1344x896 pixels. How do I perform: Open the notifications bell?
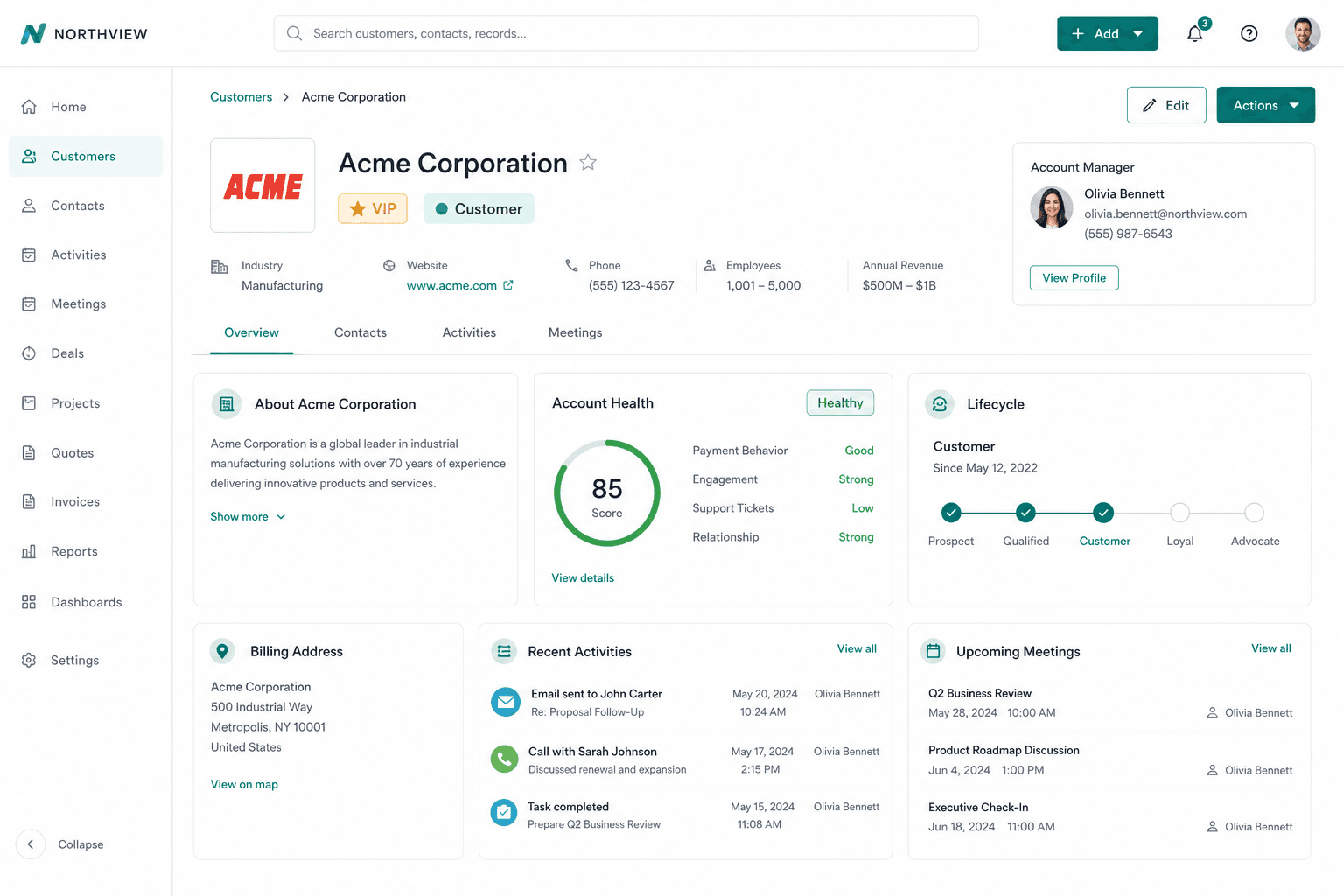point(1194,33)
